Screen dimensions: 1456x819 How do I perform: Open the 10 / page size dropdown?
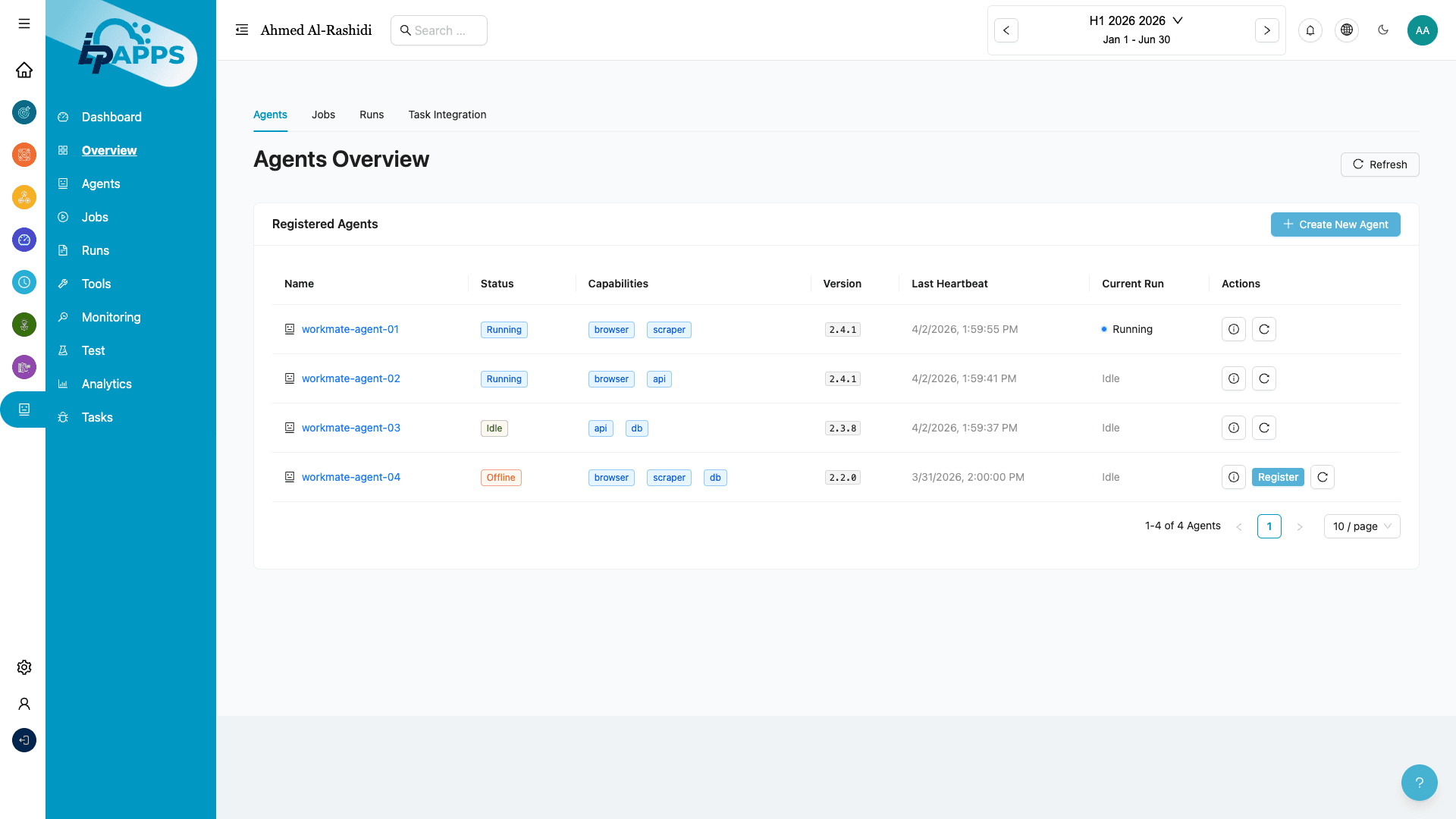[x=1361, y=526]
